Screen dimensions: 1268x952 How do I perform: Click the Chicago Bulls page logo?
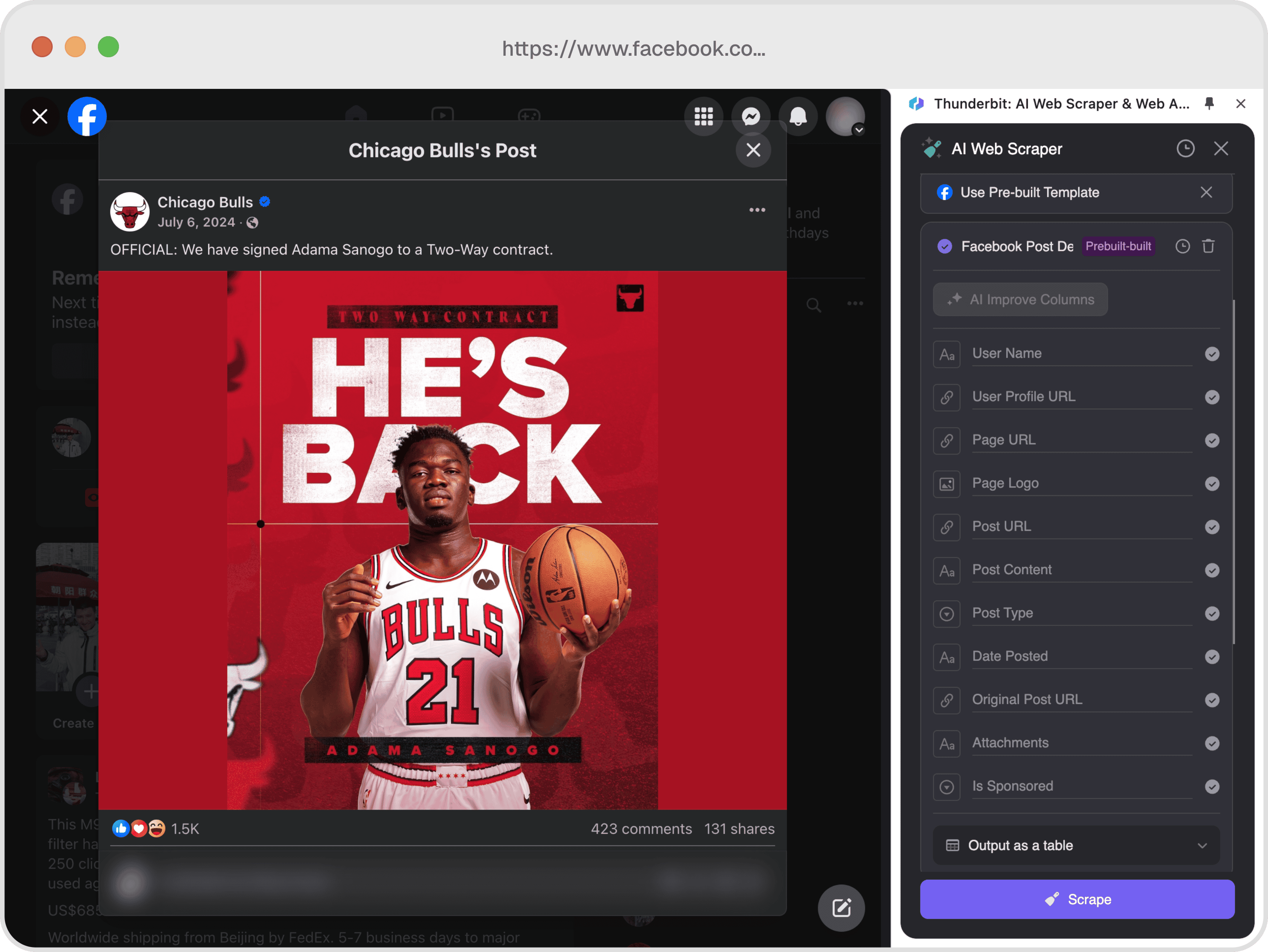point(130,212)
